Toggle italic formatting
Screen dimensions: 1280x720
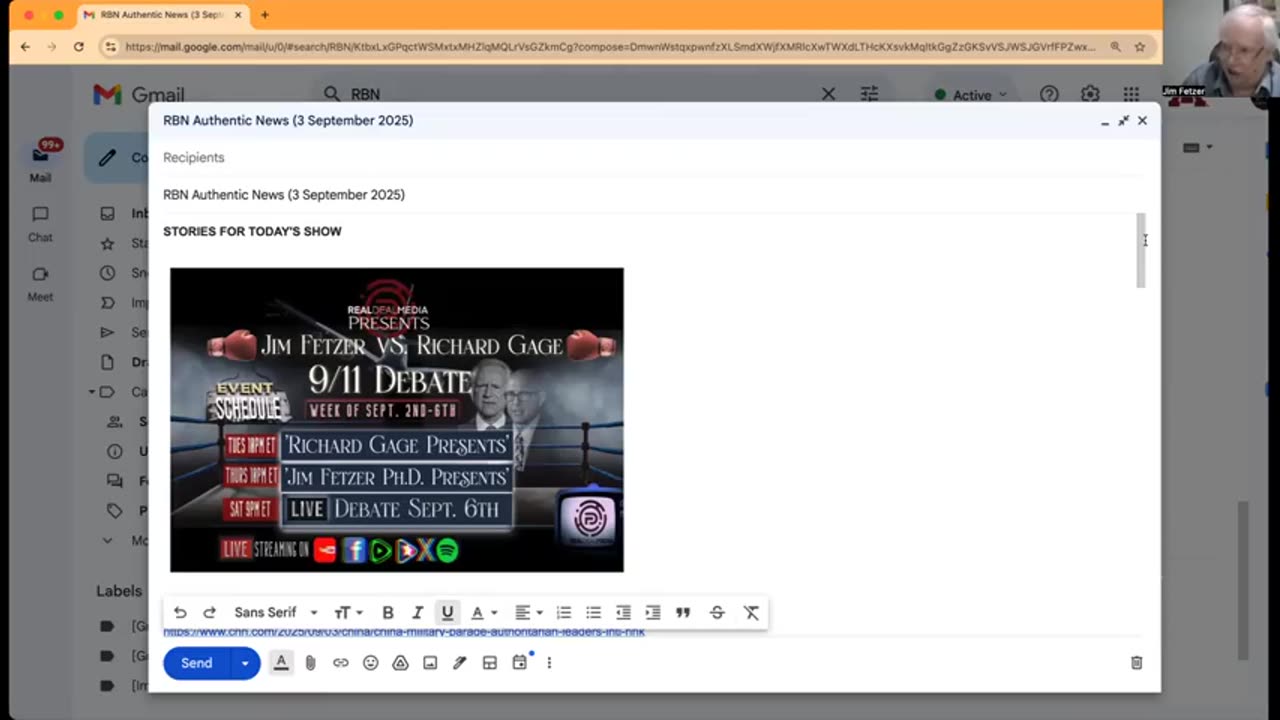pyautogui.click(x=418, y=613)
